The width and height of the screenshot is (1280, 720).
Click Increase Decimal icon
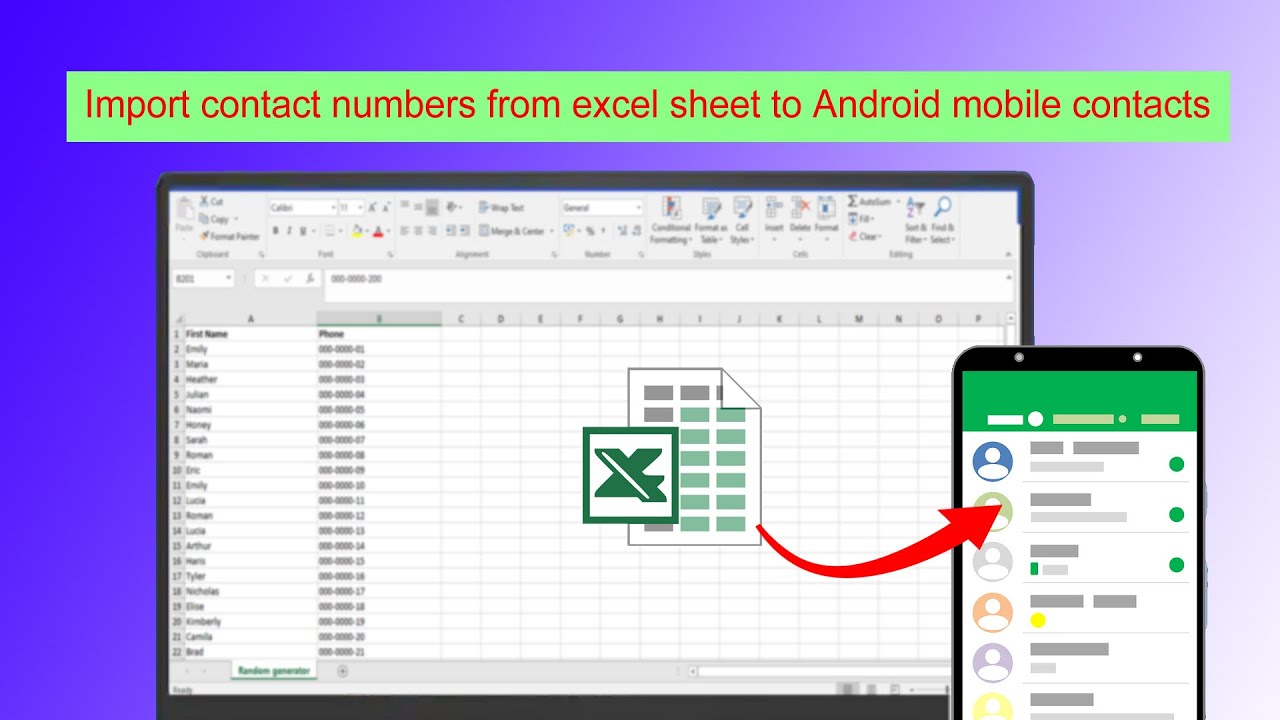click(x=622, y=231)
